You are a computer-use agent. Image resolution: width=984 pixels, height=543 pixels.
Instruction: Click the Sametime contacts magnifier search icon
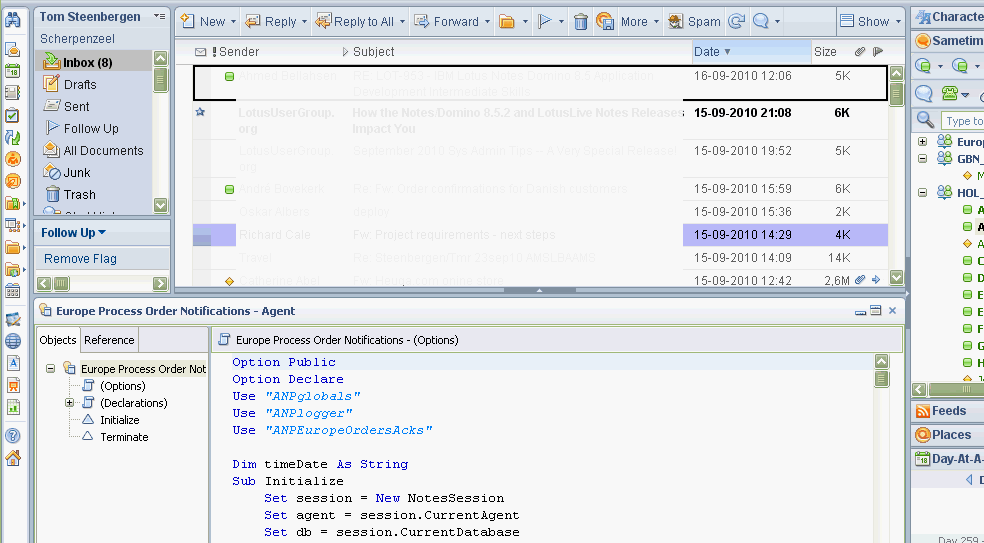point(925,119)
